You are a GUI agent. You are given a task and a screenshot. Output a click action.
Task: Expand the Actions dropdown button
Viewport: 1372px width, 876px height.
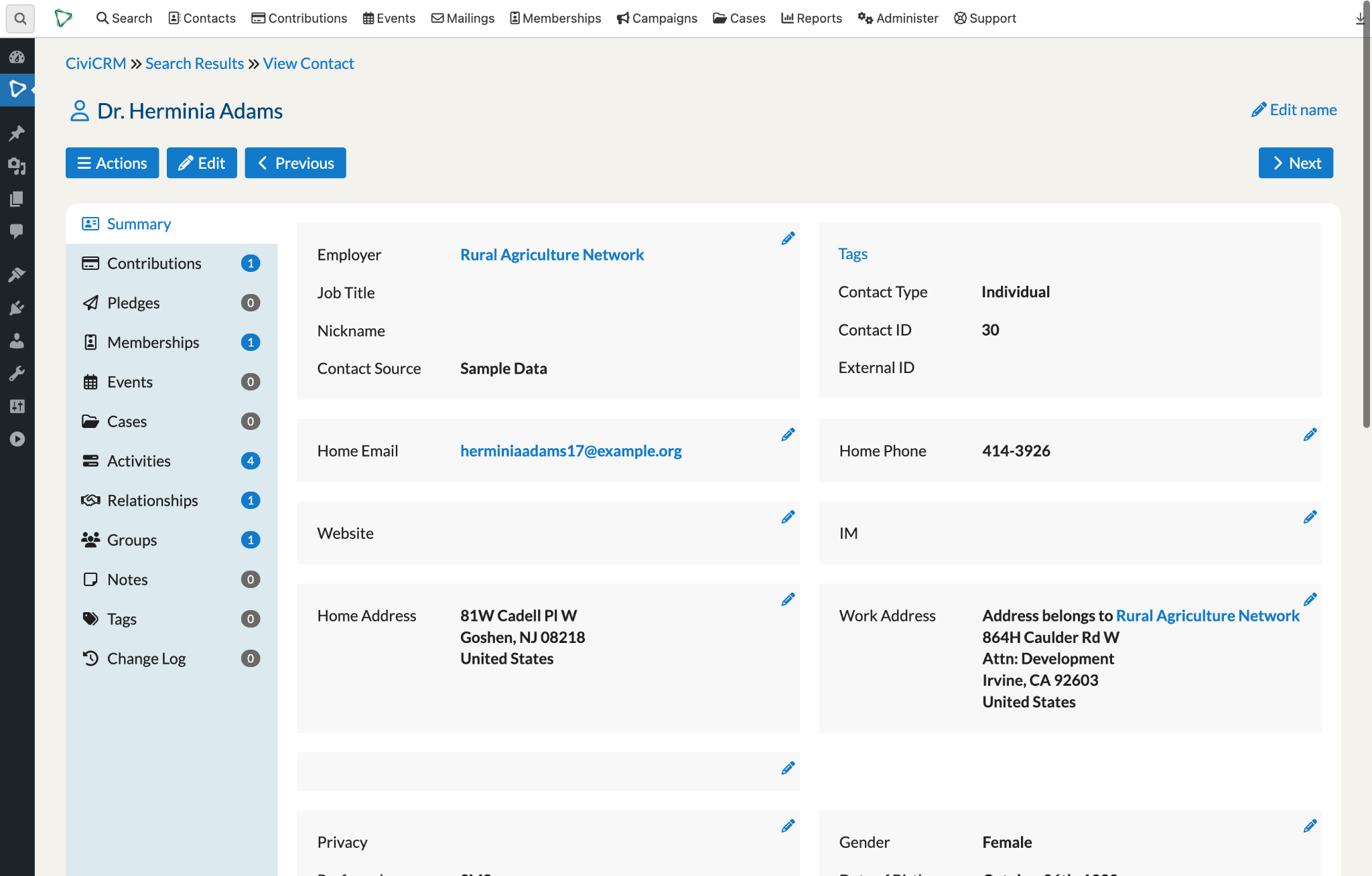pyautogui.click(x=112, y=163)
